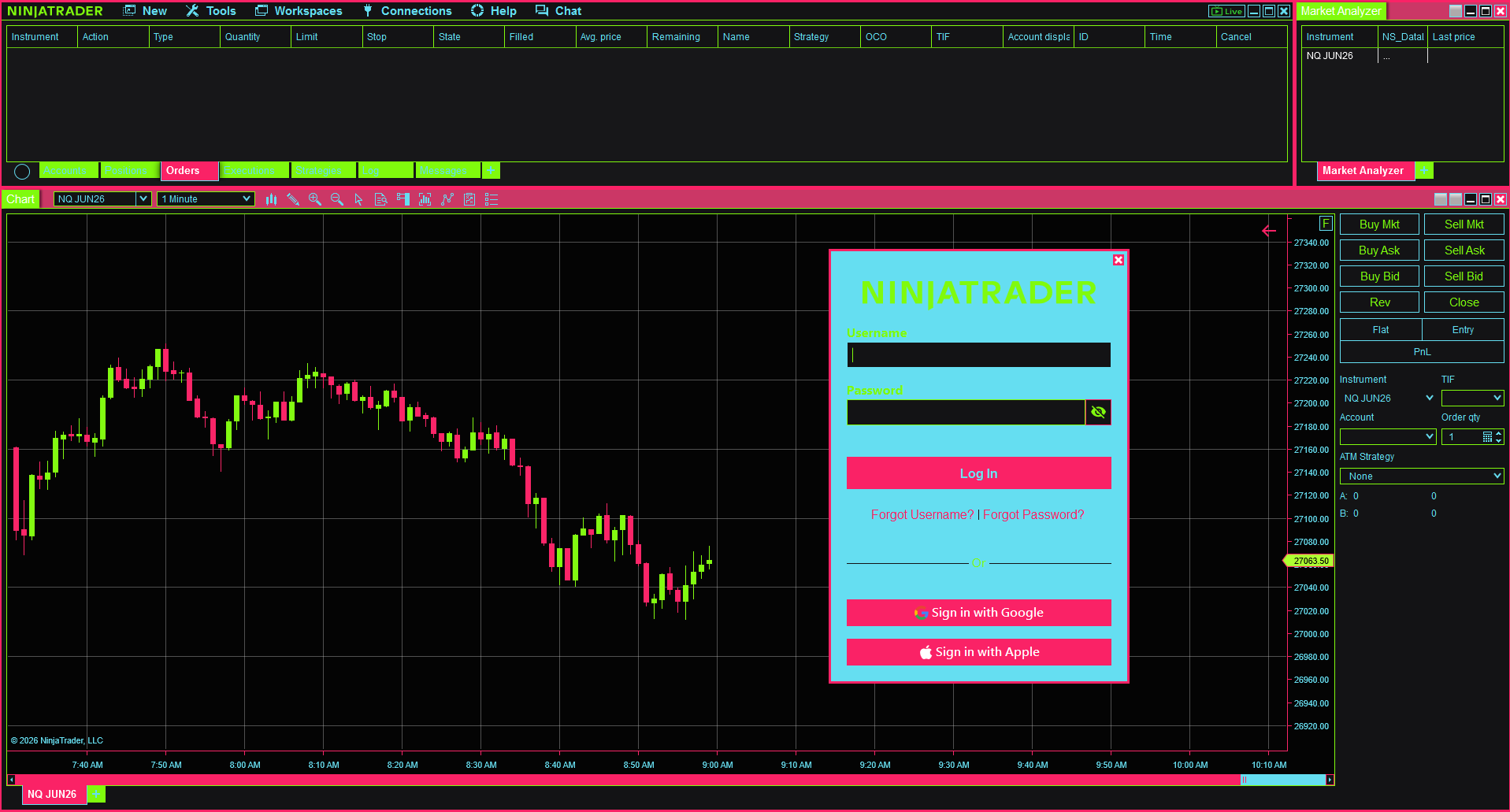Focus the Username input field

click(x=978, y=354)
